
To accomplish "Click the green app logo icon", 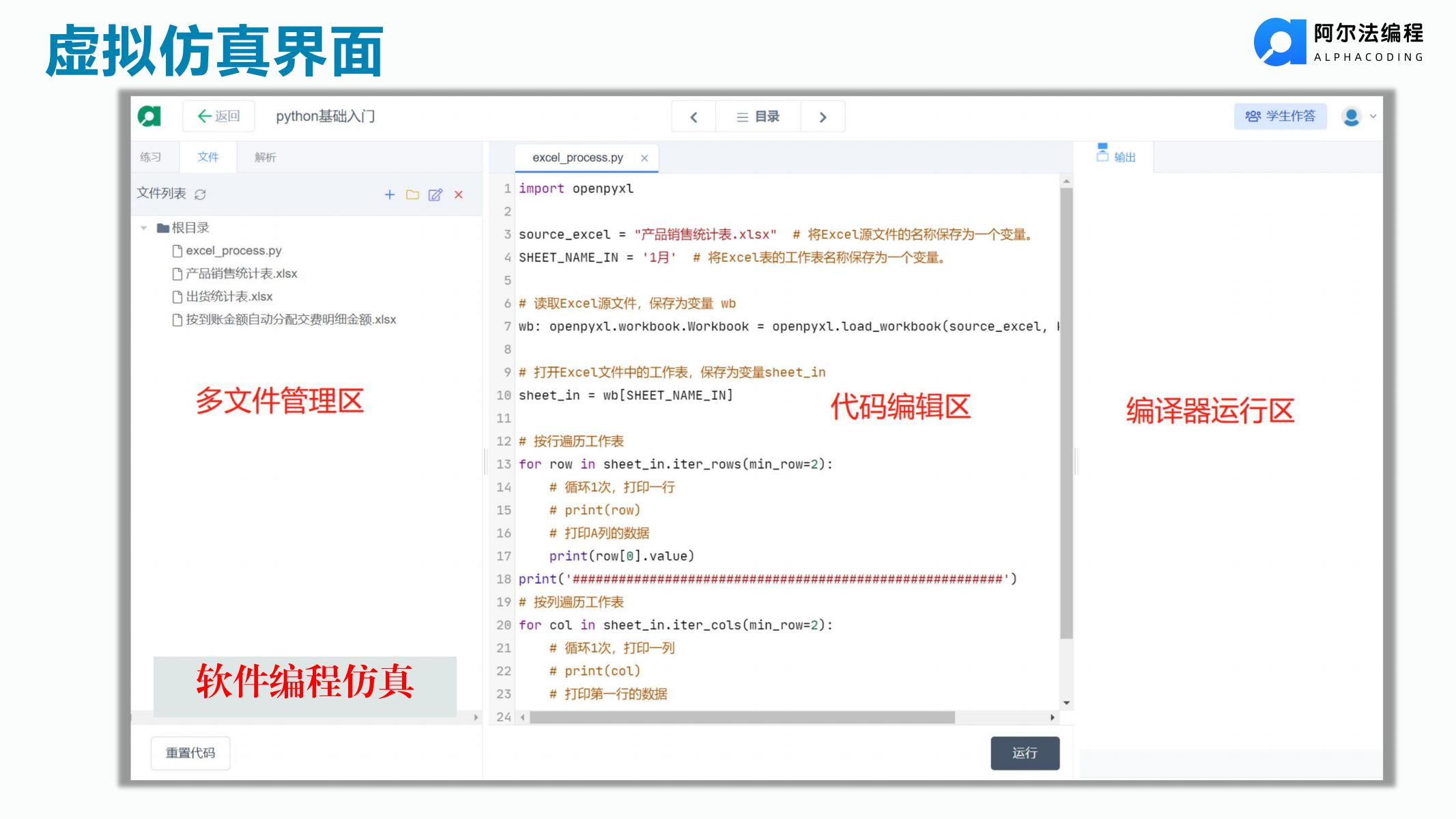I will click(x=149, y=116).
